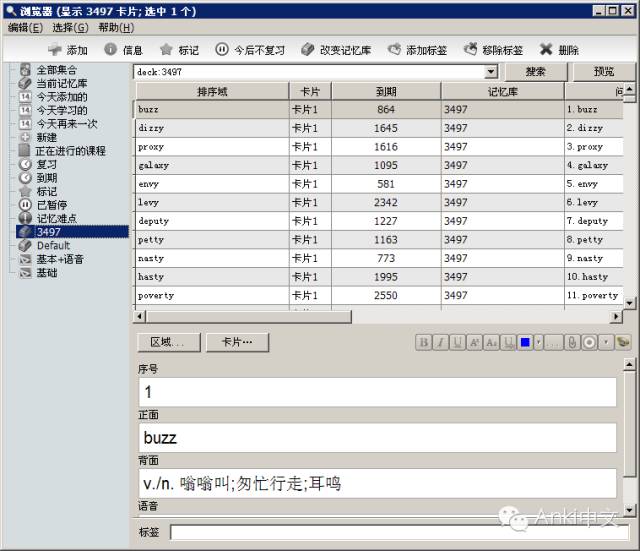Open the 帮助(H) menu
Image resolution: width=640 pixels, height=551 pixels.
(115, 28)
